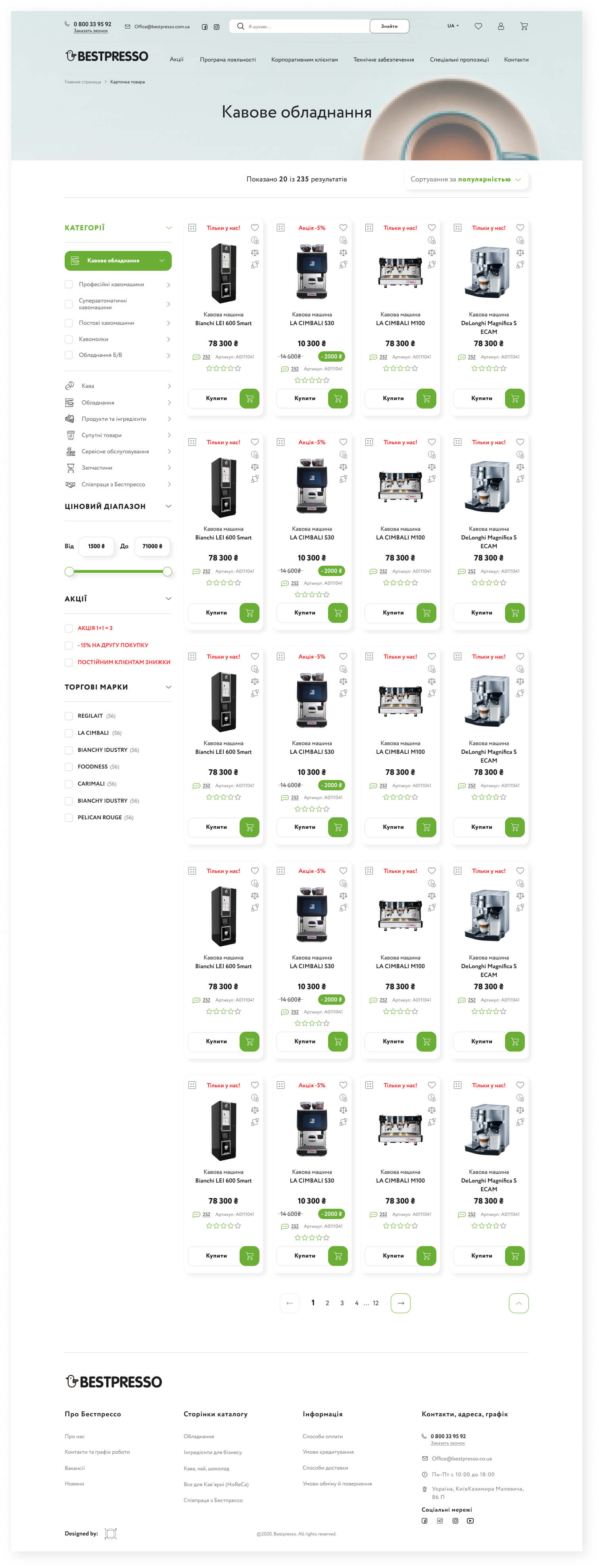599x1568 pixels.
Task: Click the maximum price slider handle
Action: coord(167,572)
